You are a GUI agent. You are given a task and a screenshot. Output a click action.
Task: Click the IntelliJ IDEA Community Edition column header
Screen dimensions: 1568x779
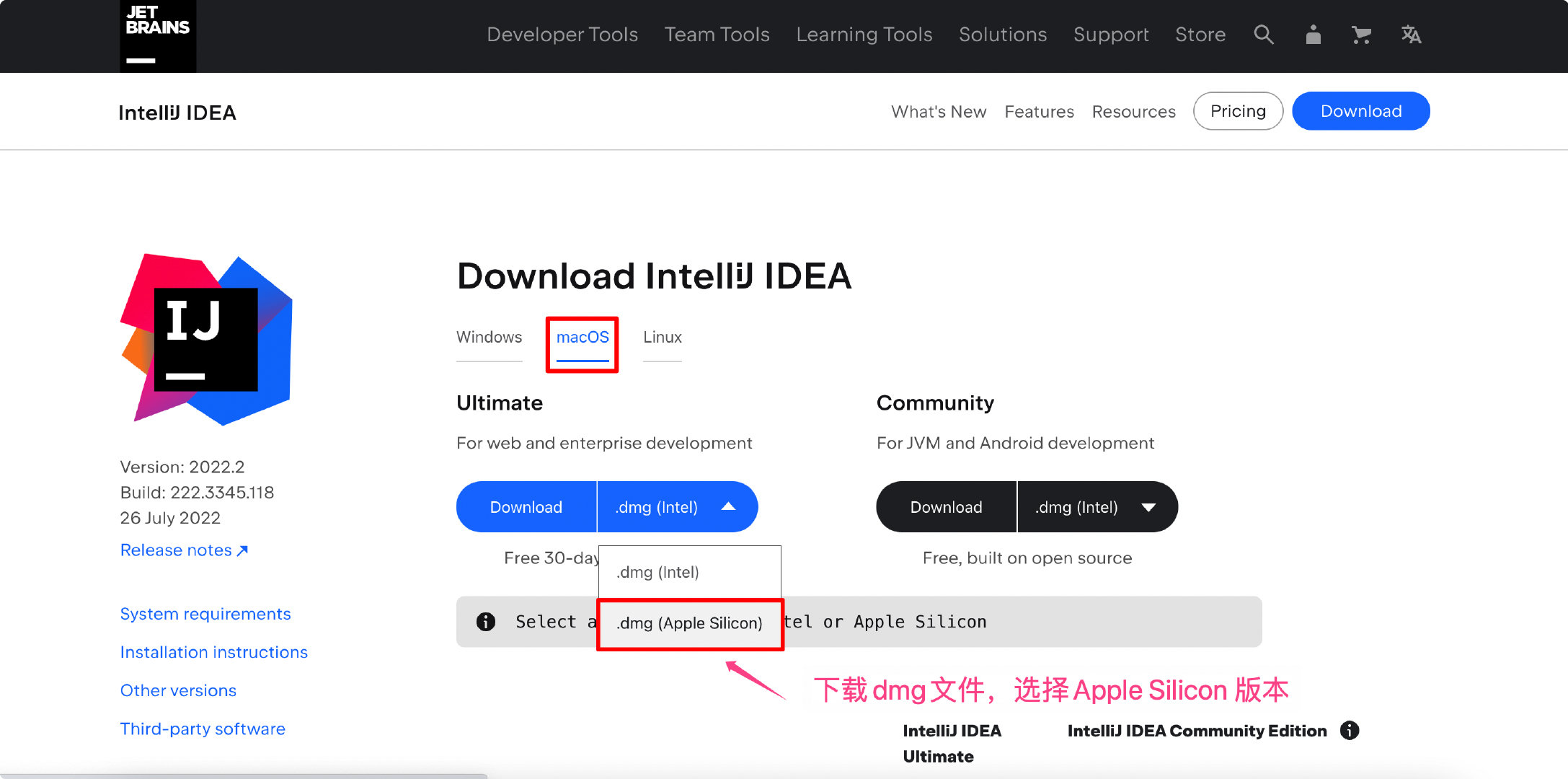1197,731
